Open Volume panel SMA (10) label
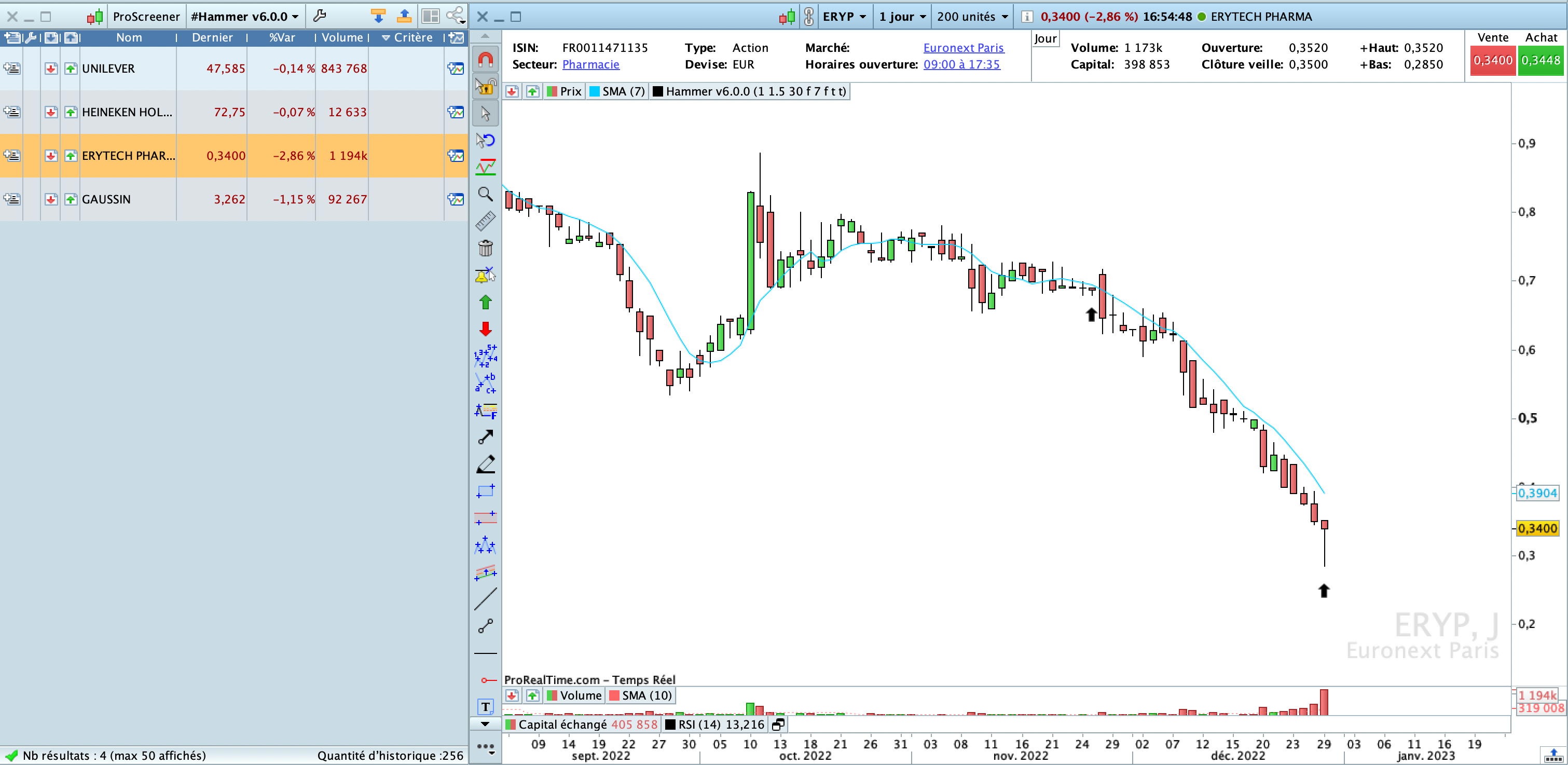The width and height of the screenshot is (1568, 765). 640,695
